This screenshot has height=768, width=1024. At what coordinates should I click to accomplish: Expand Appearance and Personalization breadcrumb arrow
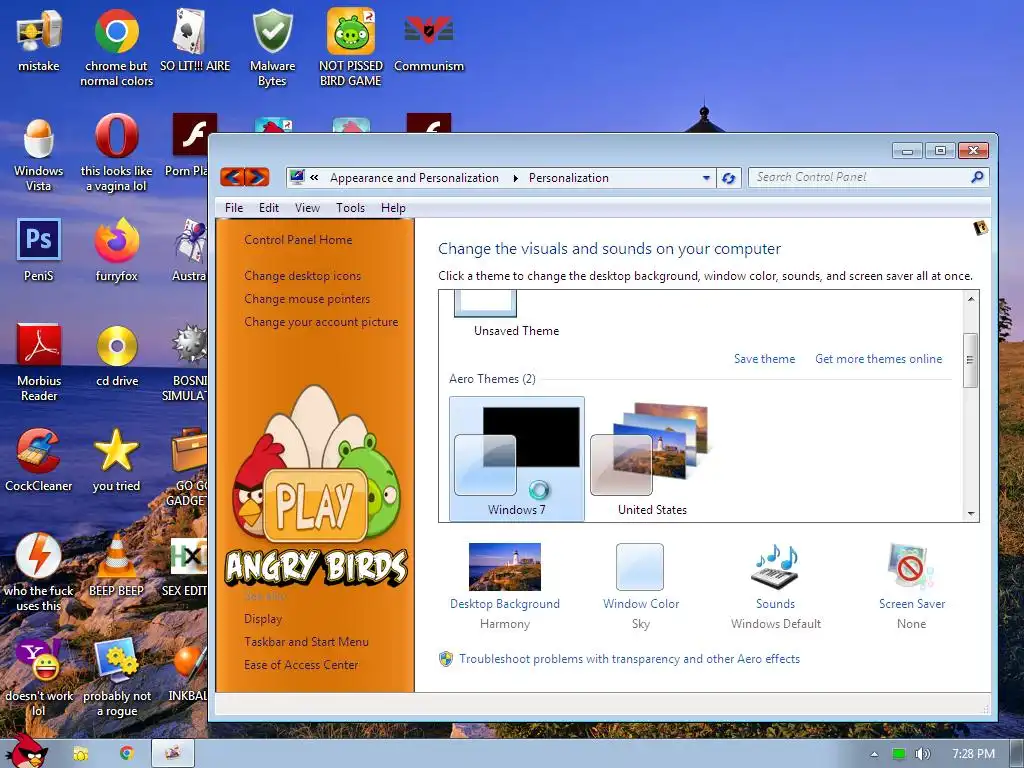tap(515, 178)
